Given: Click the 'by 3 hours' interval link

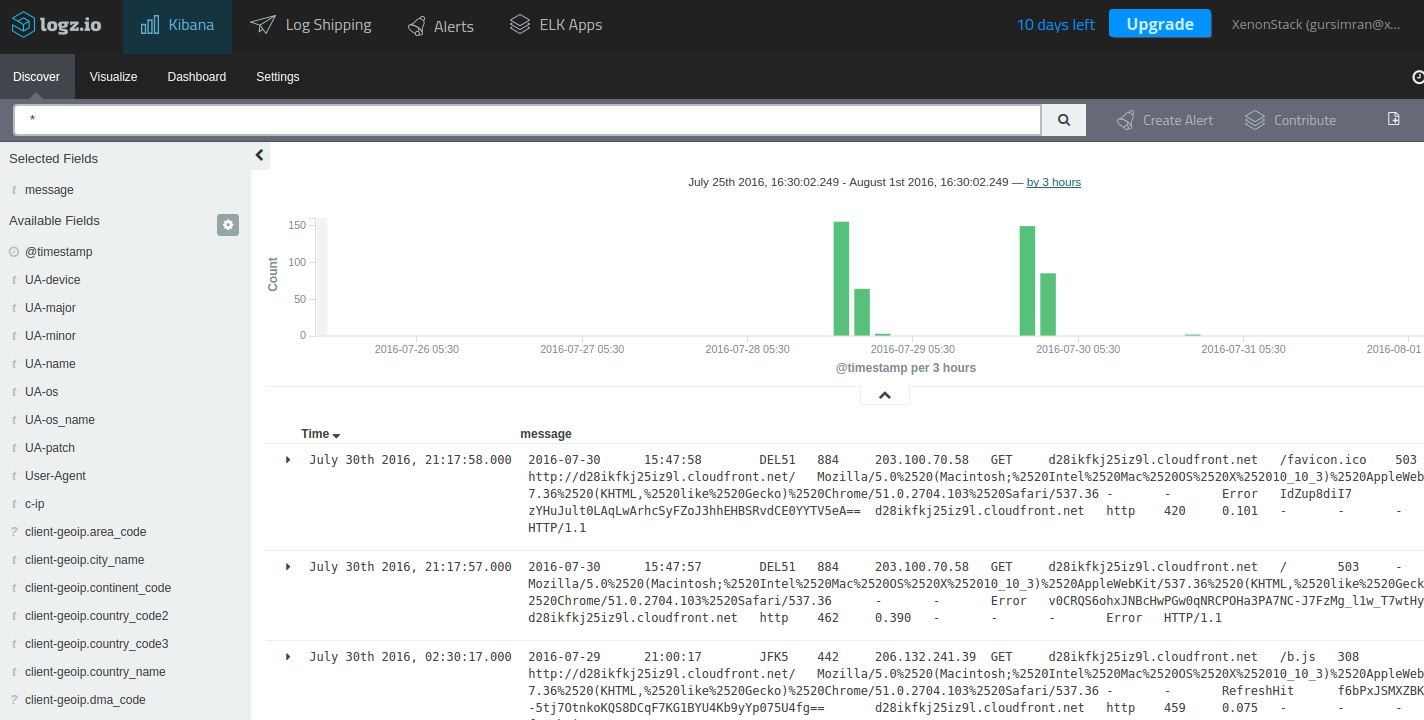Looking at the screenshot, I should 1053,182.
